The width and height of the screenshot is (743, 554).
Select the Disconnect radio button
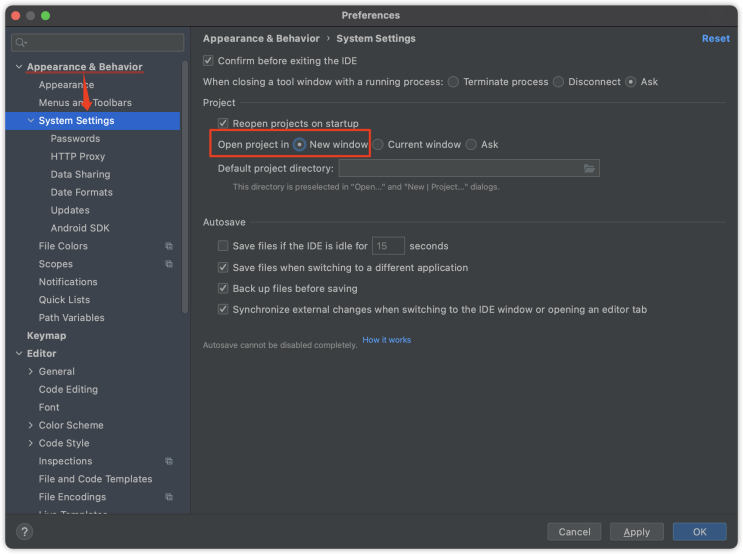(558, 82)
